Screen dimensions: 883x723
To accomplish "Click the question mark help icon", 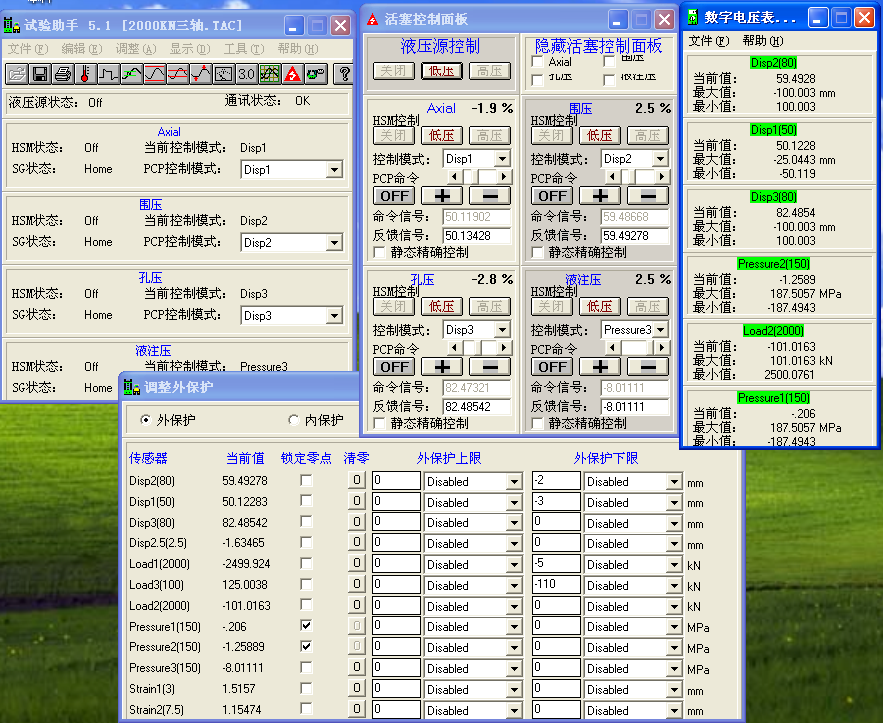I will (344, 74).
